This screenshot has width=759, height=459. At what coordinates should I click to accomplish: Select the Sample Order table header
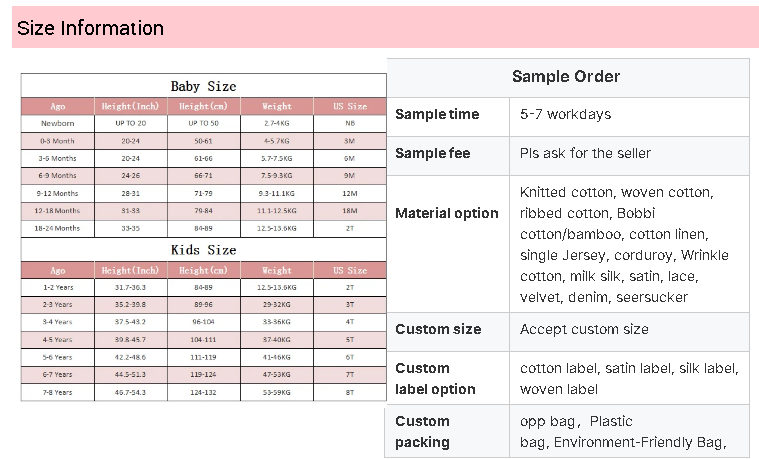566,76
